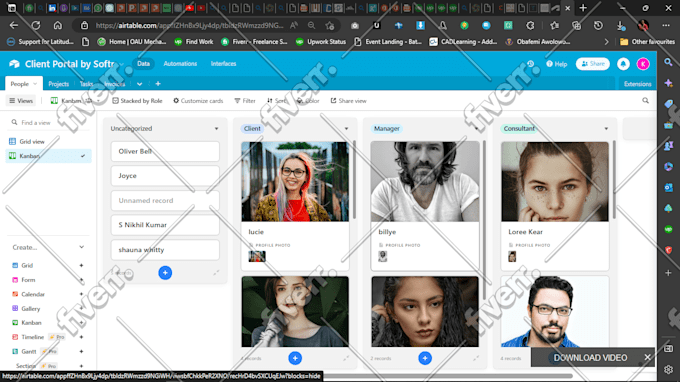Reload the browser page
This screenshot has width=680, height=382.
(x=36, y=26)
